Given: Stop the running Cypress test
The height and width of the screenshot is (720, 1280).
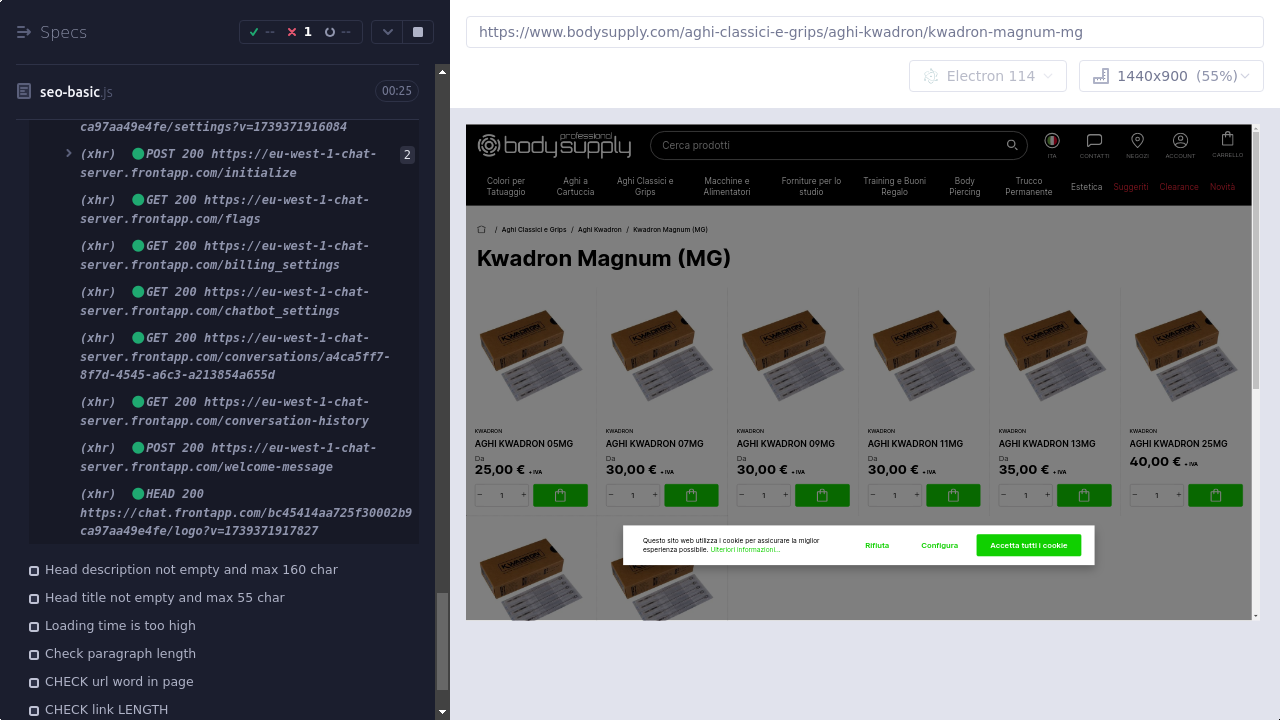Looking at the screenshot, I should [x=418, y=32].
